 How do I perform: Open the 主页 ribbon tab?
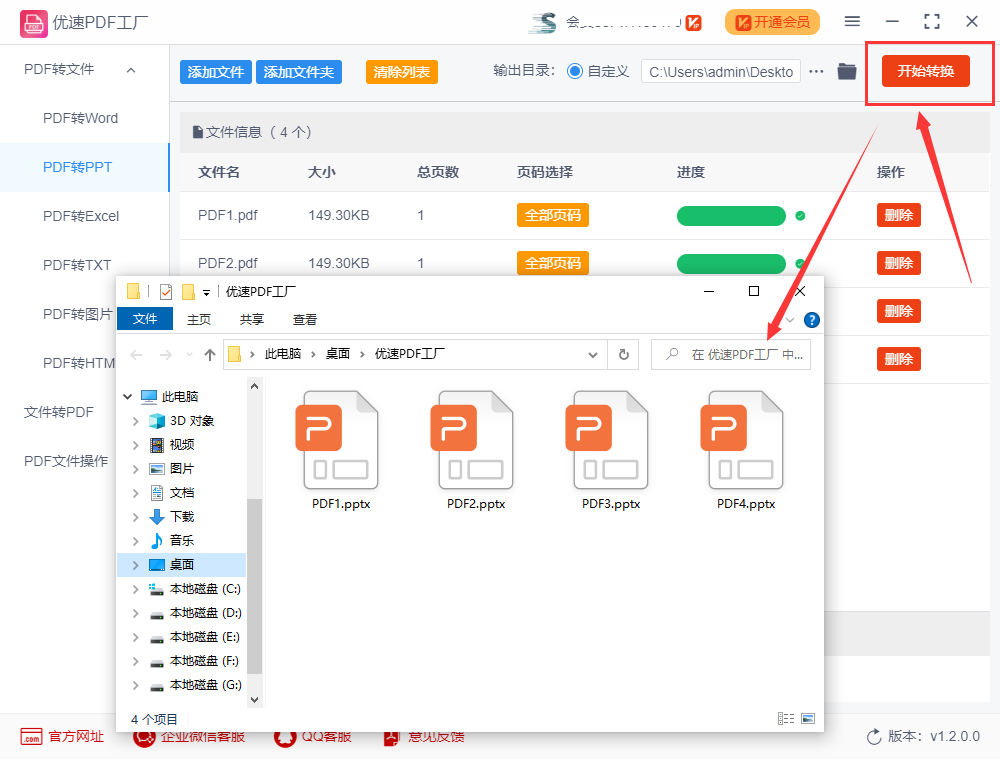[198, 319]
